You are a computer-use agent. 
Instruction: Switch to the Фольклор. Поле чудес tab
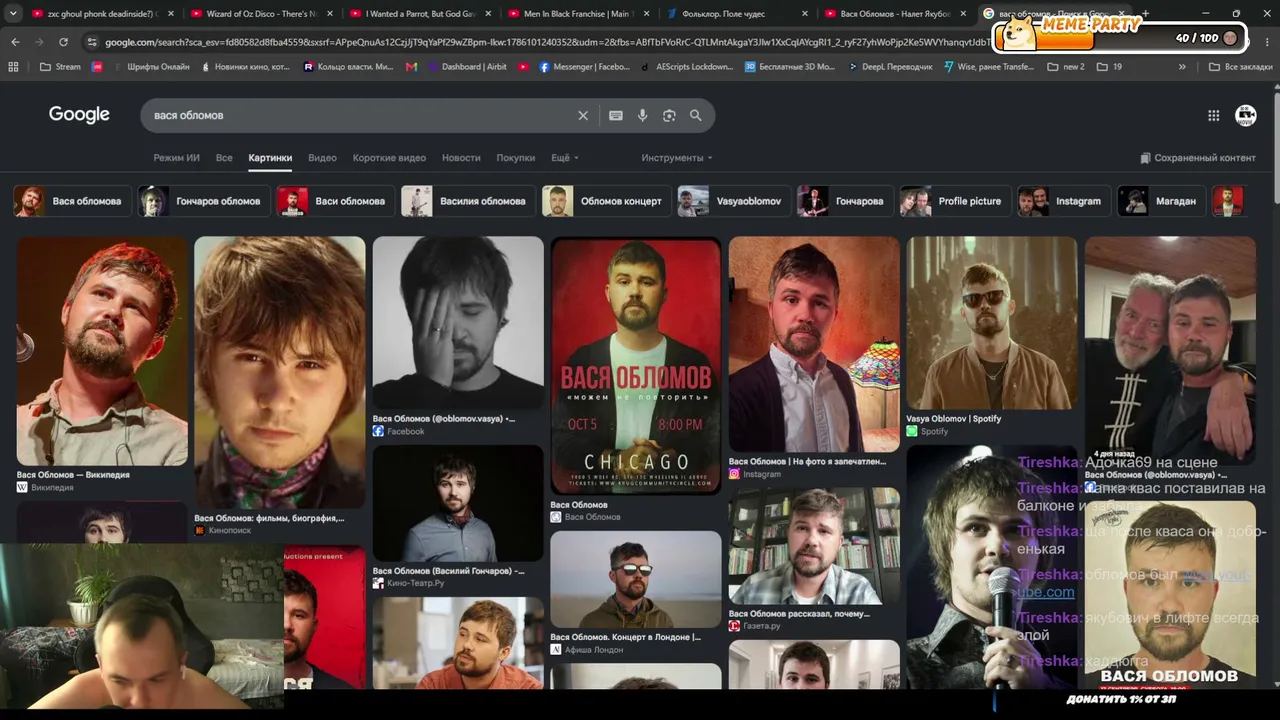737,14
